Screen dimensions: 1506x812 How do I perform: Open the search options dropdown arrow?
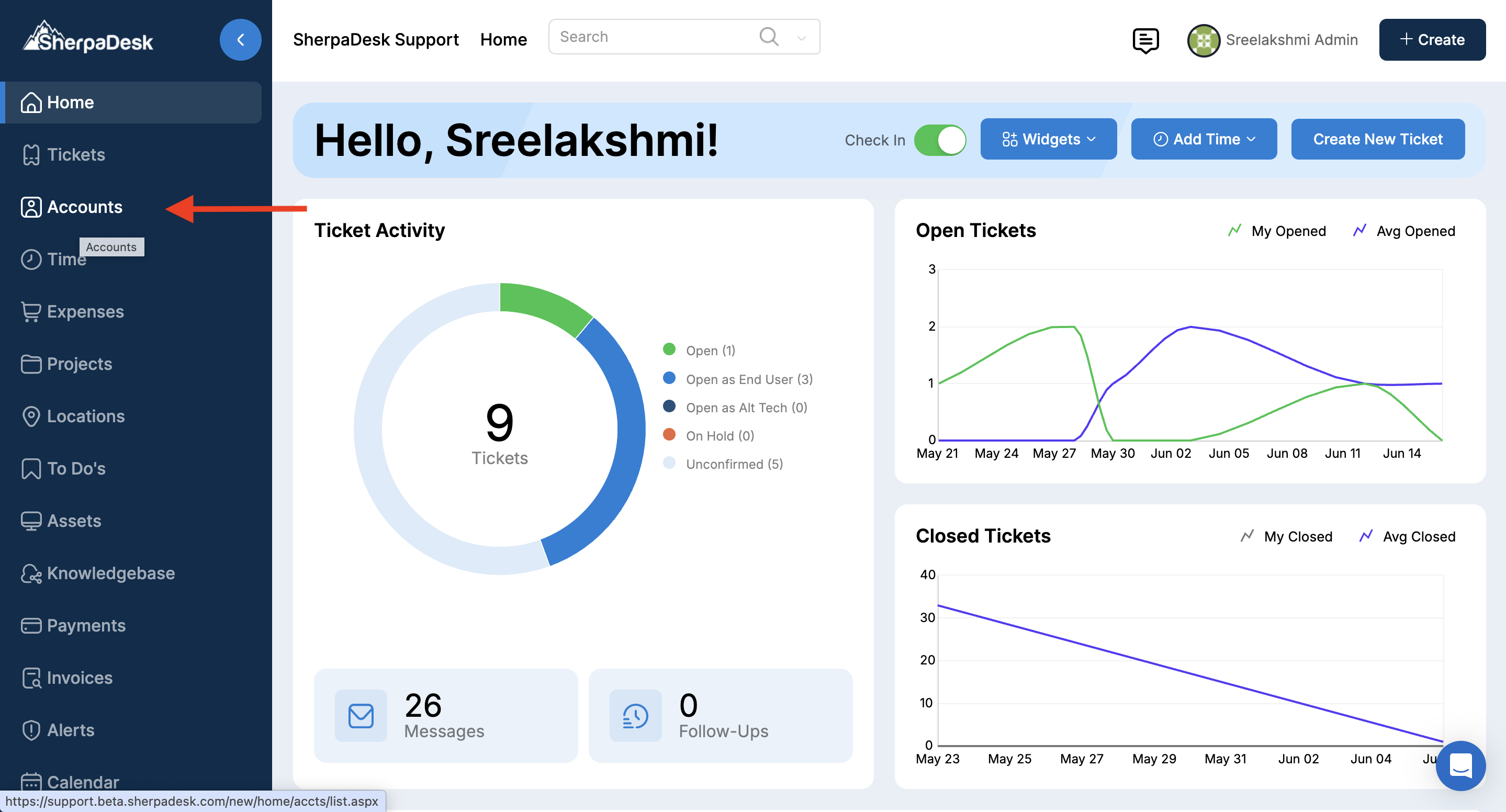[x=802, y=38]
